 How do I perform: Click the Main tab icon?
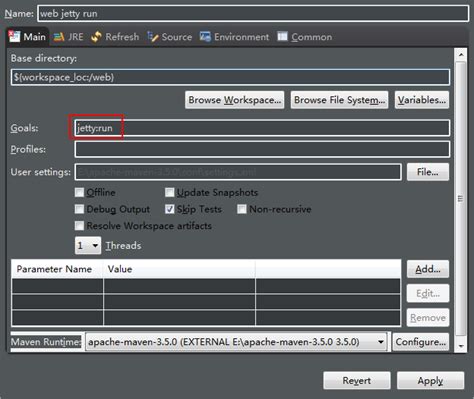pos(14,36)
